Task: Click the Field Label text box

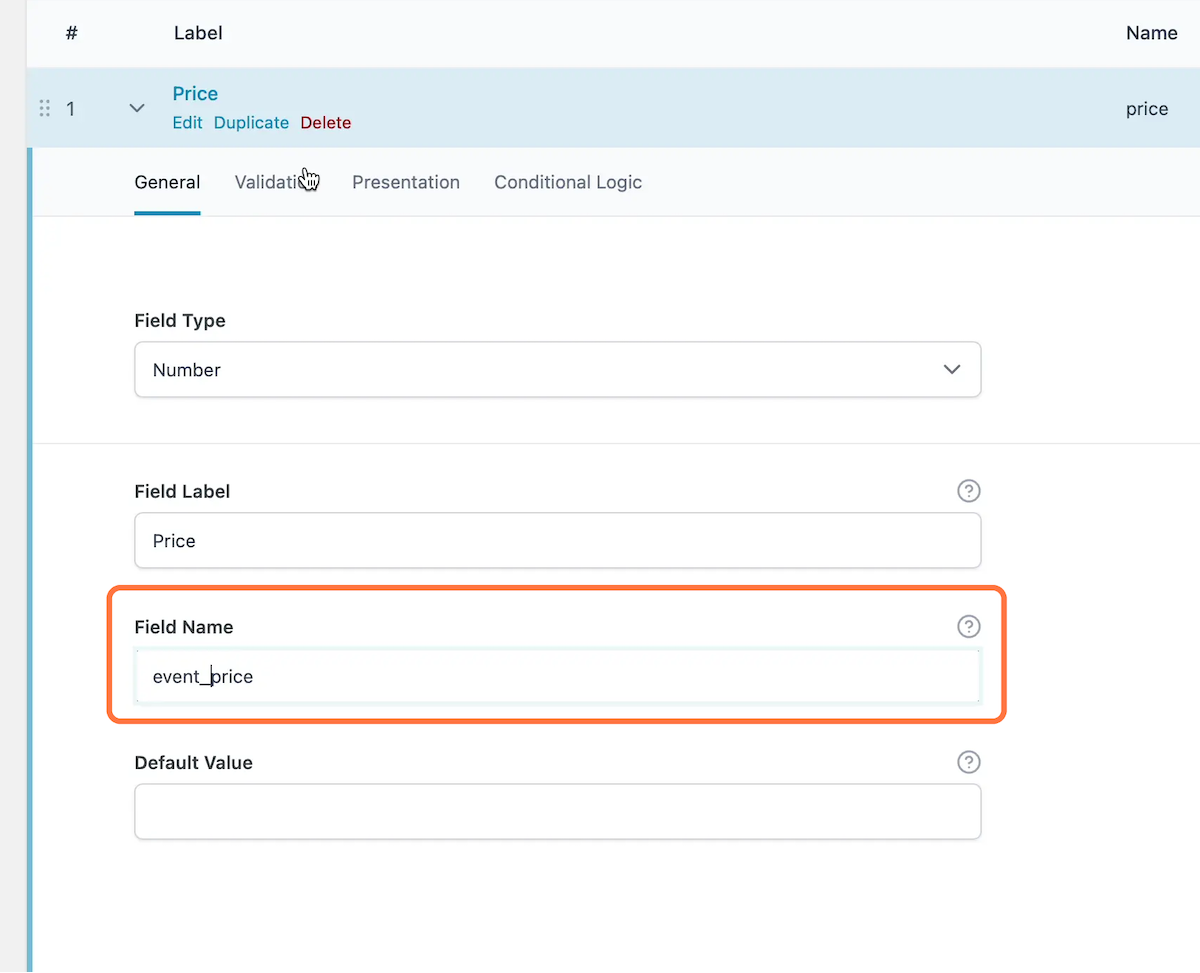Action: (557, 540)
